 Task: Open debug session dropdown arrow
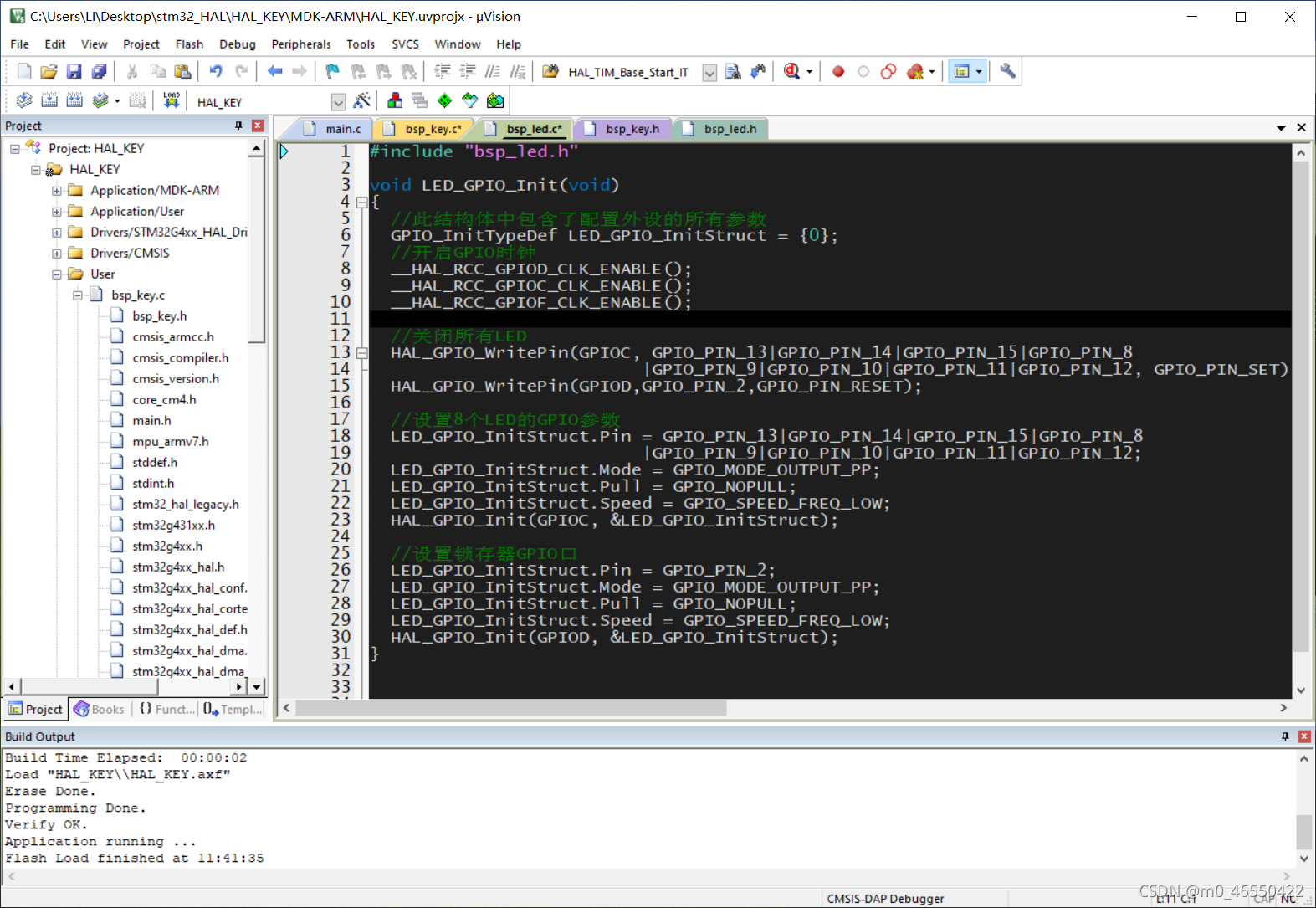point(809,72)
